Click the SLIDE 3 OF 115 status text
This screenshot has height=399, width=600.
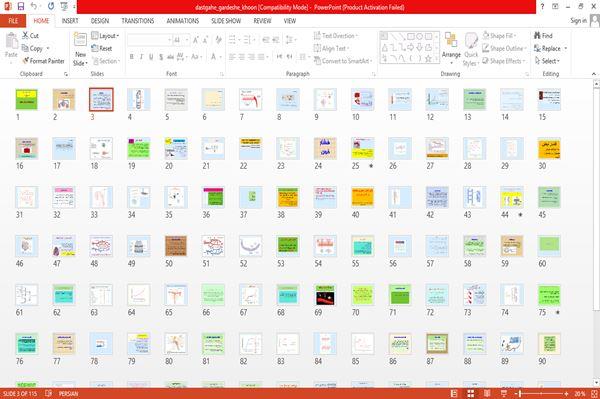pyautogui.click(x=20, y=393)
